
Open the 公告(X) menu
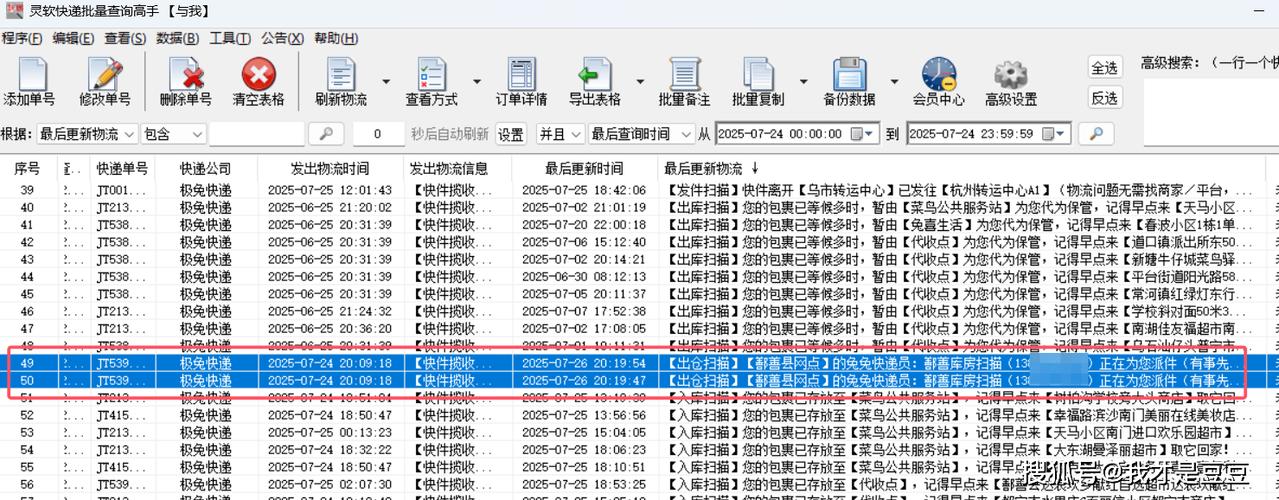(282, 38)
